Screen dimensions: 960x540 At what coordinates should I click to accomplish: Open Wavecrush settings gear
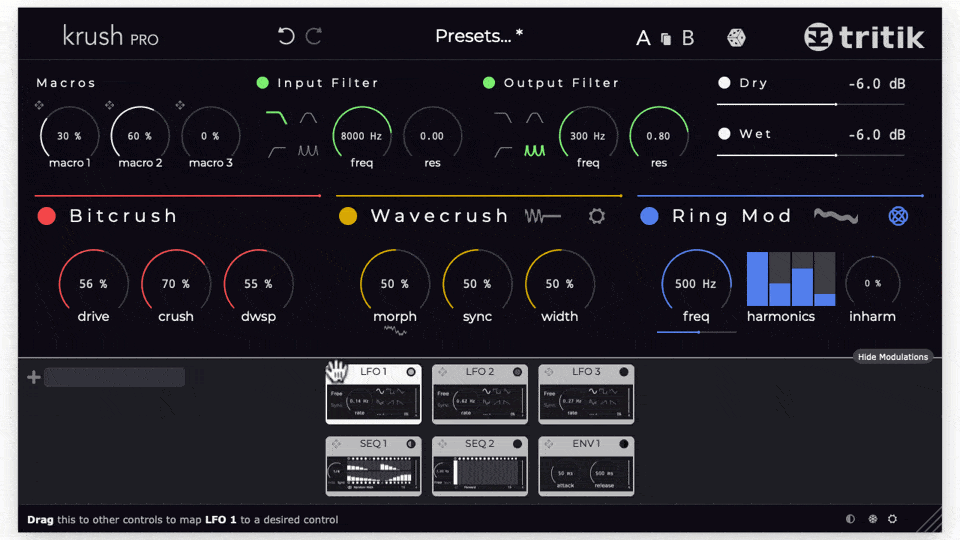[597, 216]
